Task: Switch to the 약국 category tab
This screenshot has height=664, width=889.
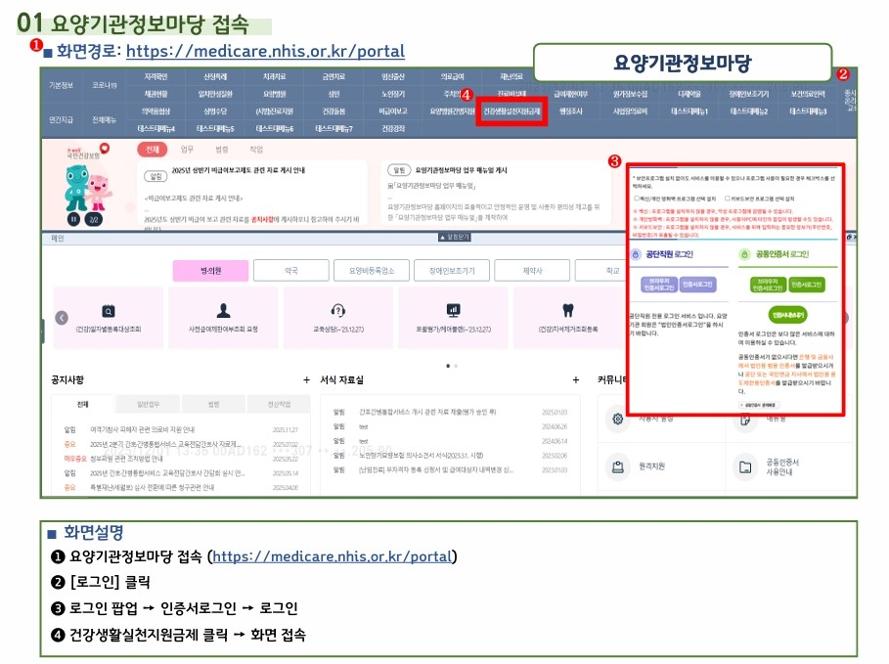Action: tap(291, 271)
